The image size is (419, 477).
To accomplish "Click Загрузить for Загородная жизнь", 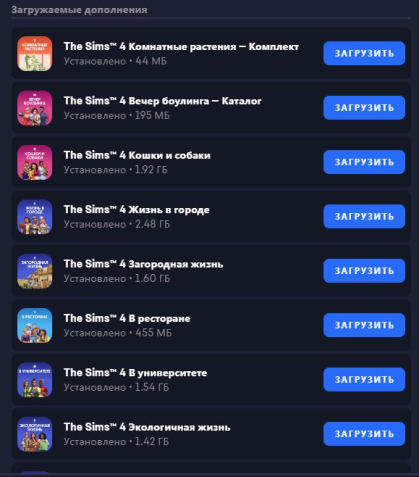I will (364, 271).
